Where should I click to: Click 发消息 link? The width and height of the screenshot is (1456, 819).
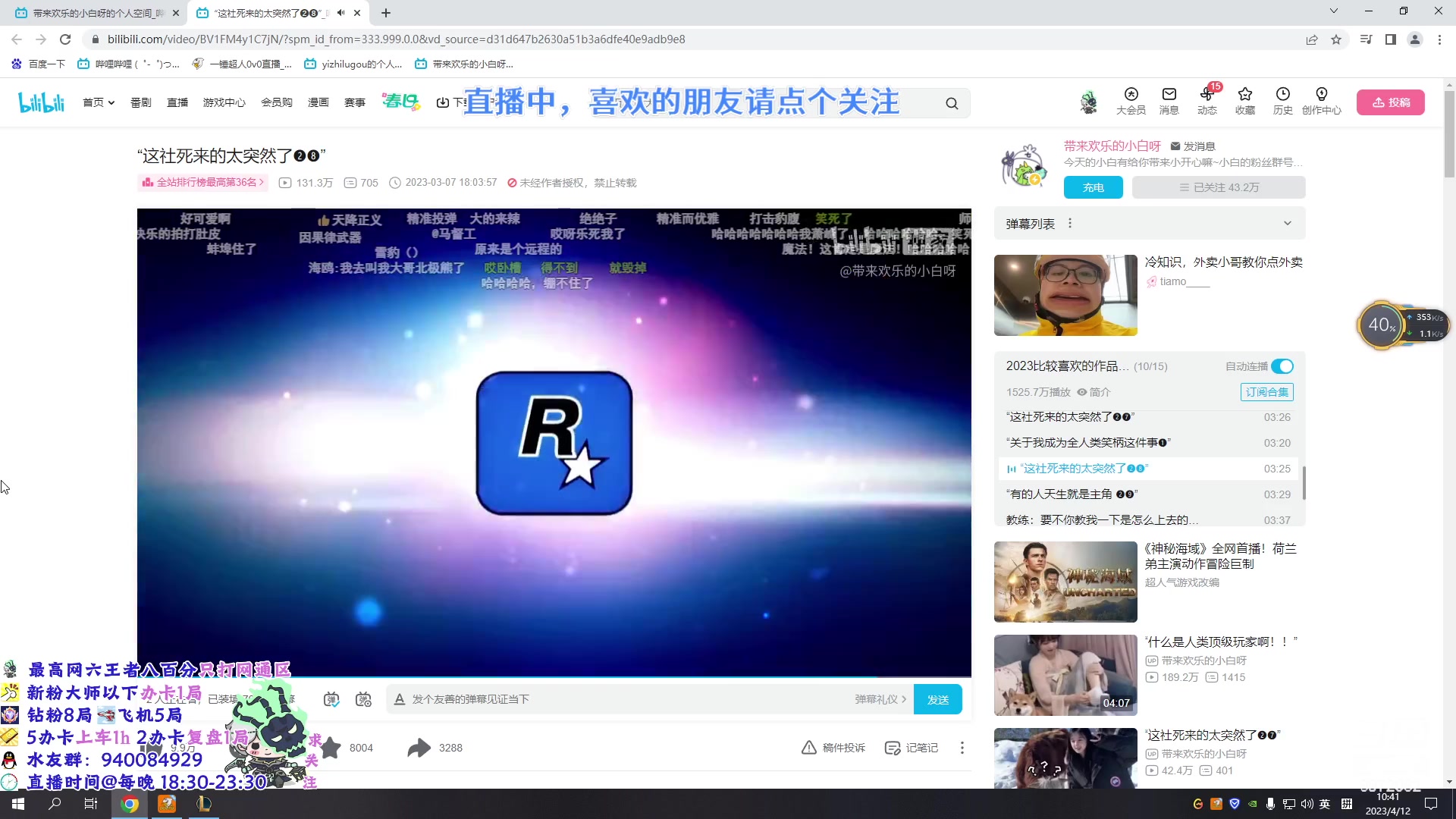(x=1194, y=146)
